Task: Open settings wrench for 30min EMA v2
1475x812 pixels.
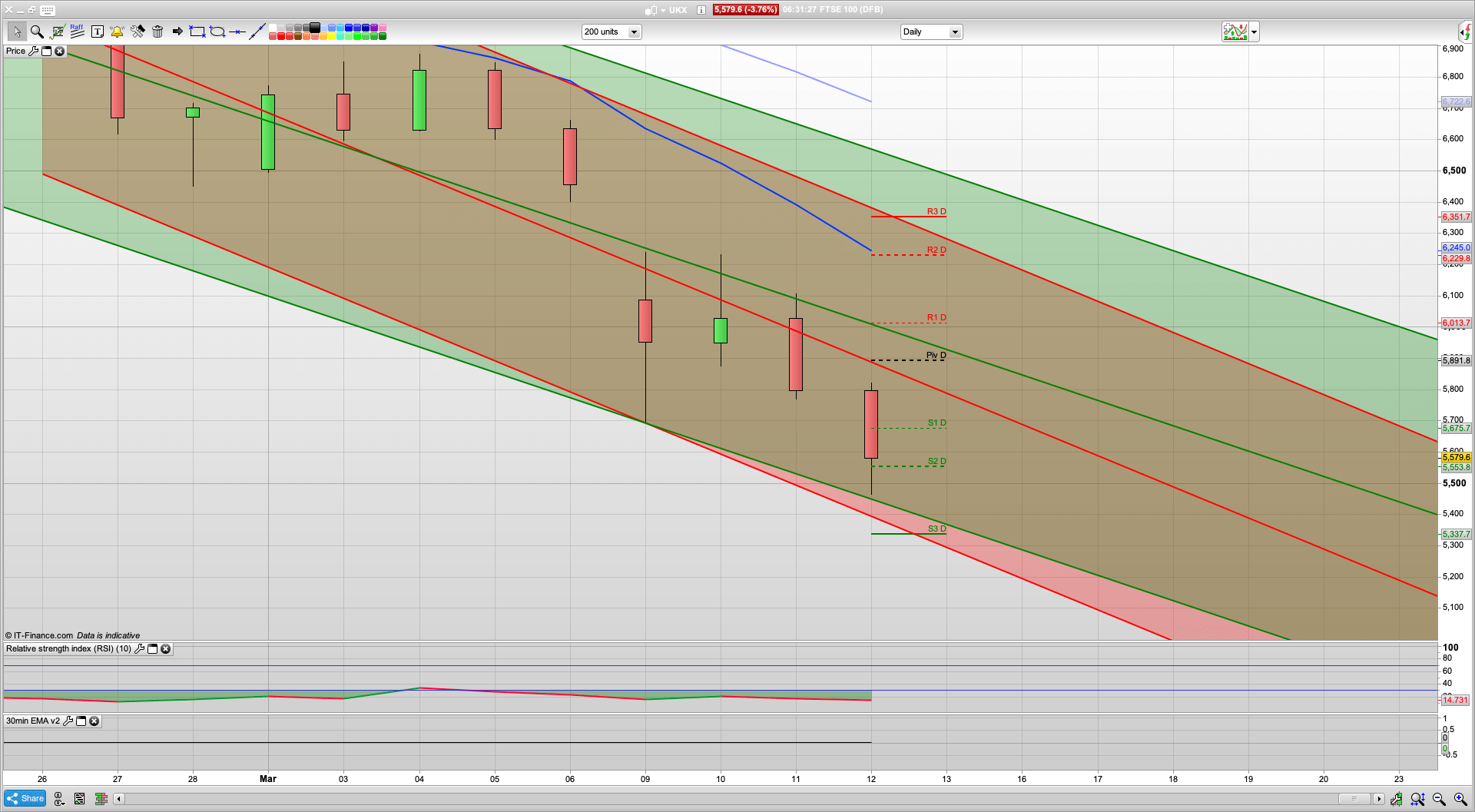Action: [68, 721]
